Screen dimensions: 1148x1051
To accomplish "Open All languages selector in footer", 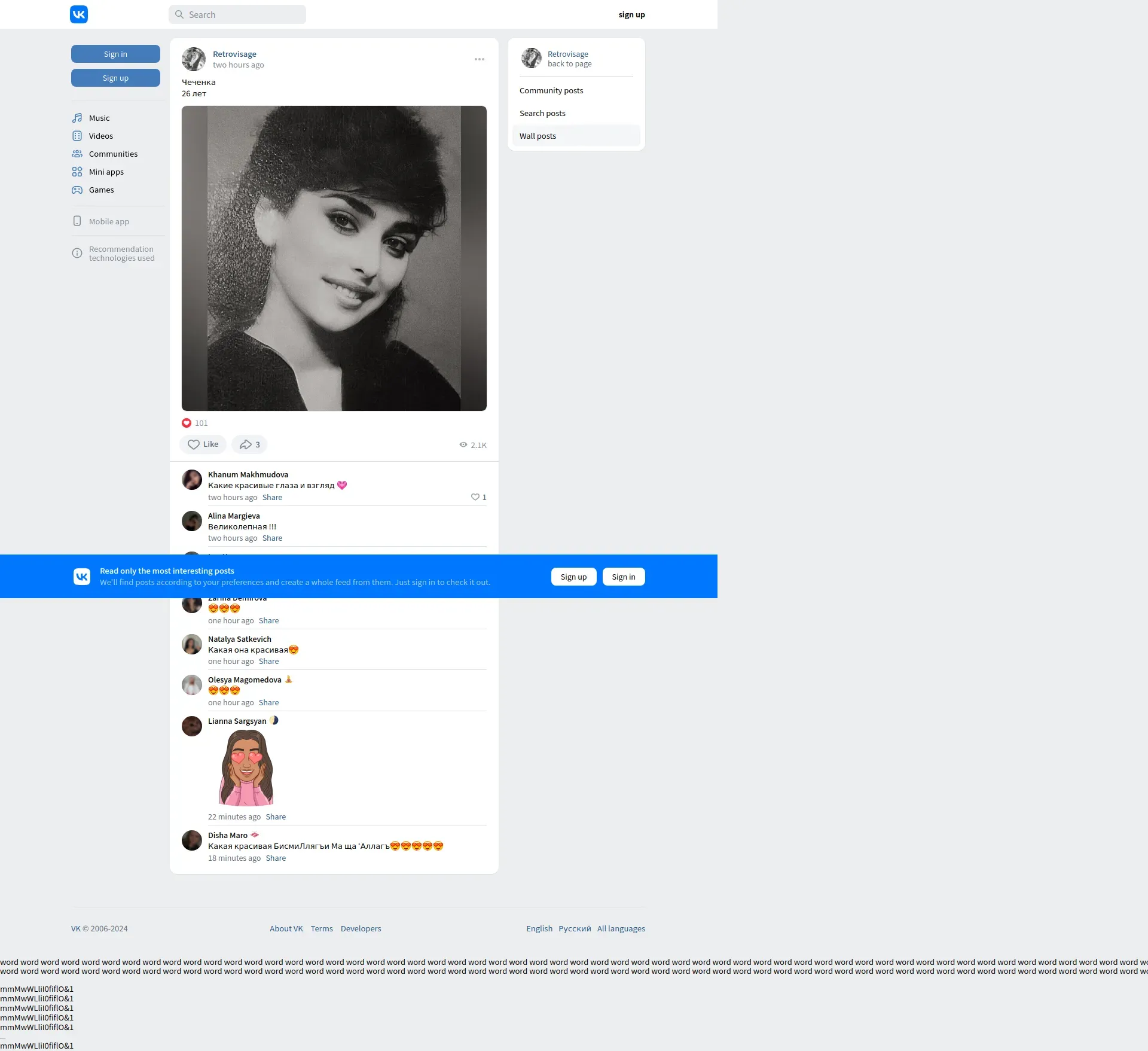I will click(x=621, y=928).
